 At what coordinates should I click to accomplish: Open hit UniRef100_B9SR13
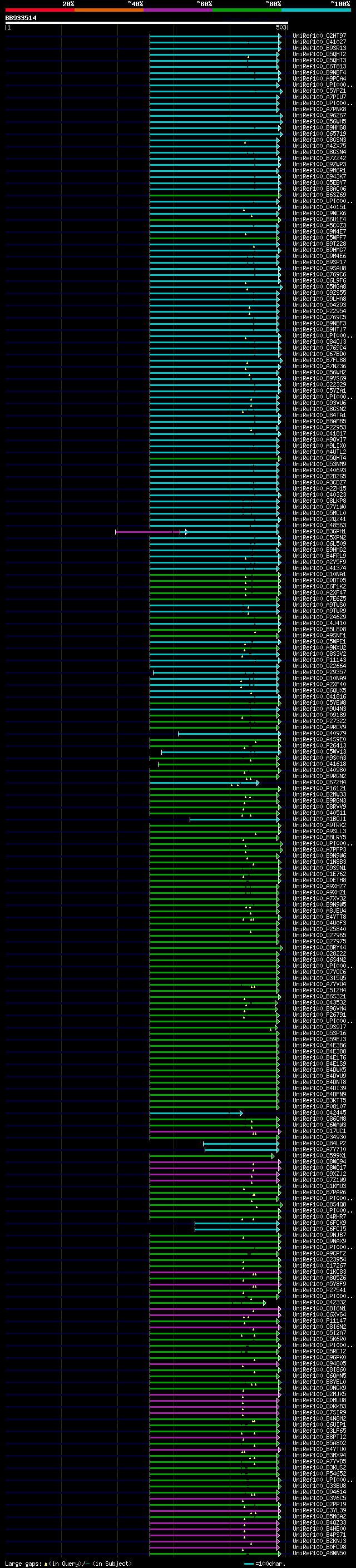pyautogui.click(x=319, y=48)
